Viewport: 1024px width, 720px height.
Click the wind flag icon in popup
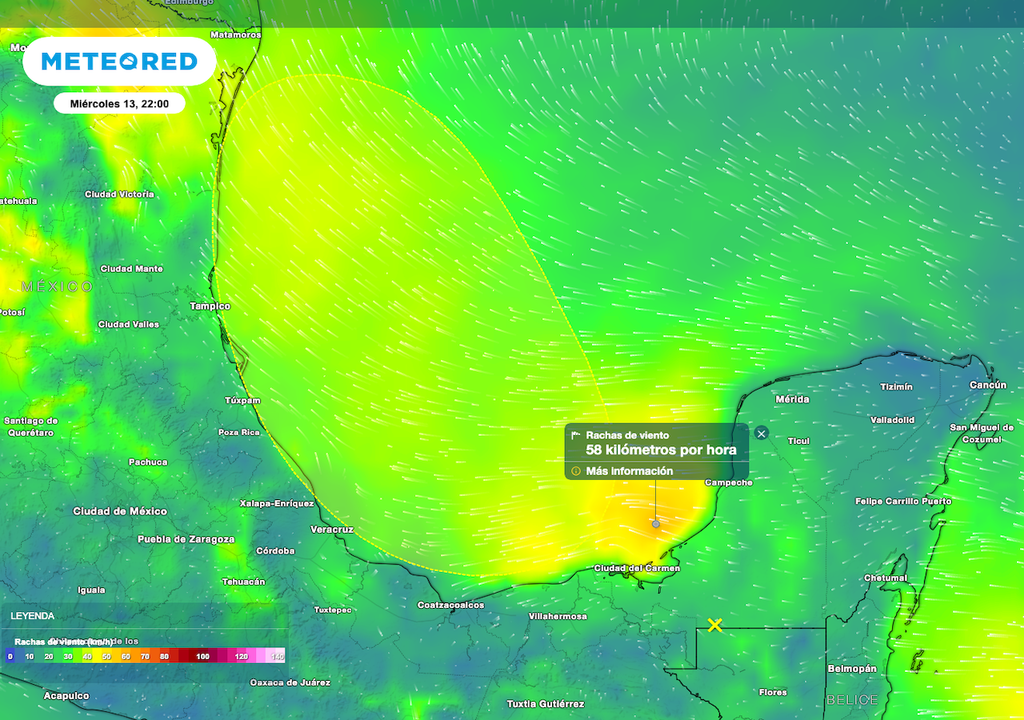click(x=576, y=436)
